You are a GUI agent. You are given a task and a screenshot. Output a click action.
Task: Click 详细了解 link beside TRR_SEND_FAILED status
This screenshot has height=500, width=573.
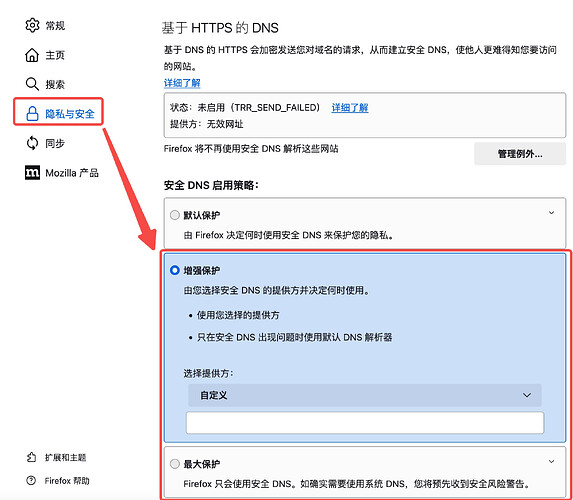click(350, 108)
